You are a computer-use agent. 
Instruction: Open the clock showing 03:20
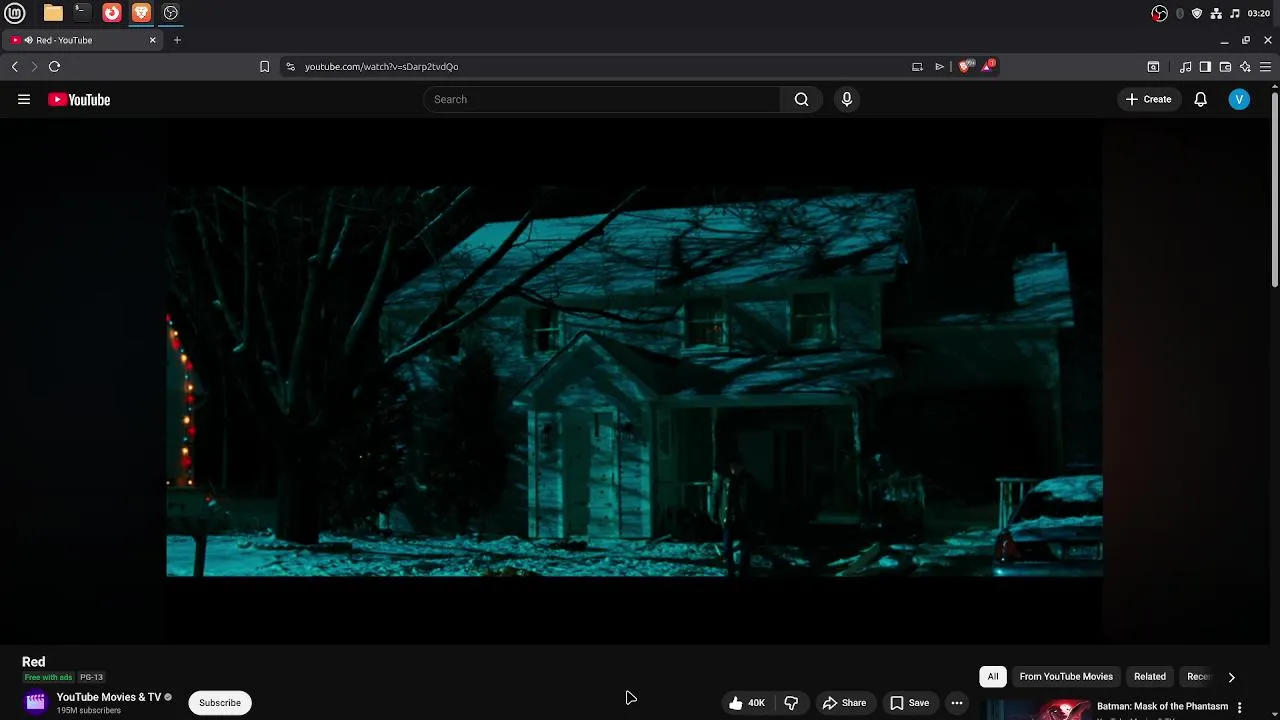click(1259, 13)
